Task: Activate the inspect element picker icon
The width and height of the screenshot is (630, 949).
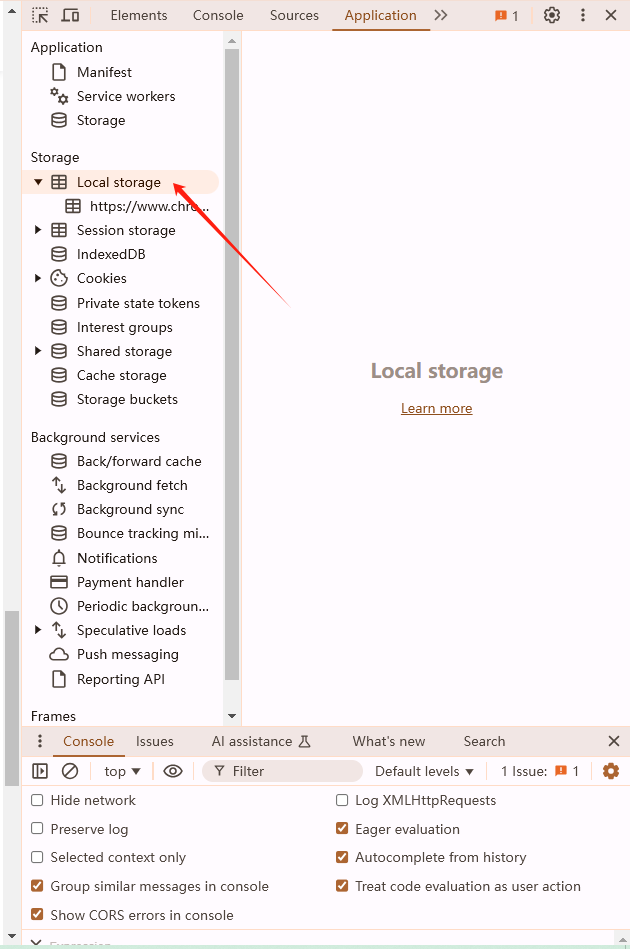Action: (40, 15)
